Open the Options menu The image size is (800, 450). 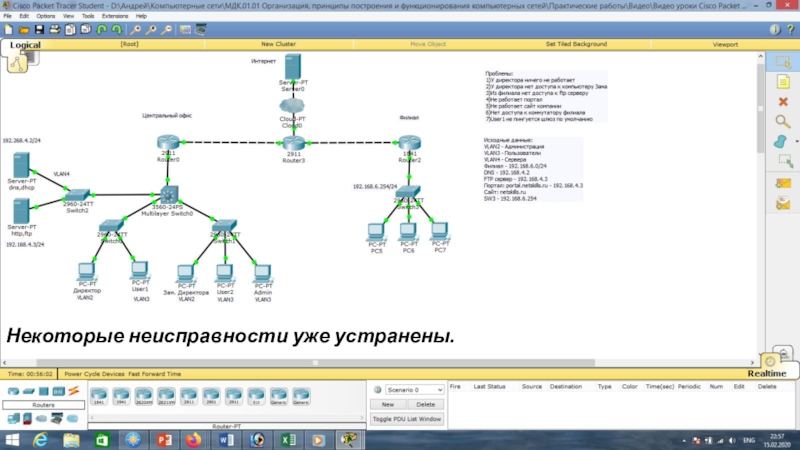point(45,16)
